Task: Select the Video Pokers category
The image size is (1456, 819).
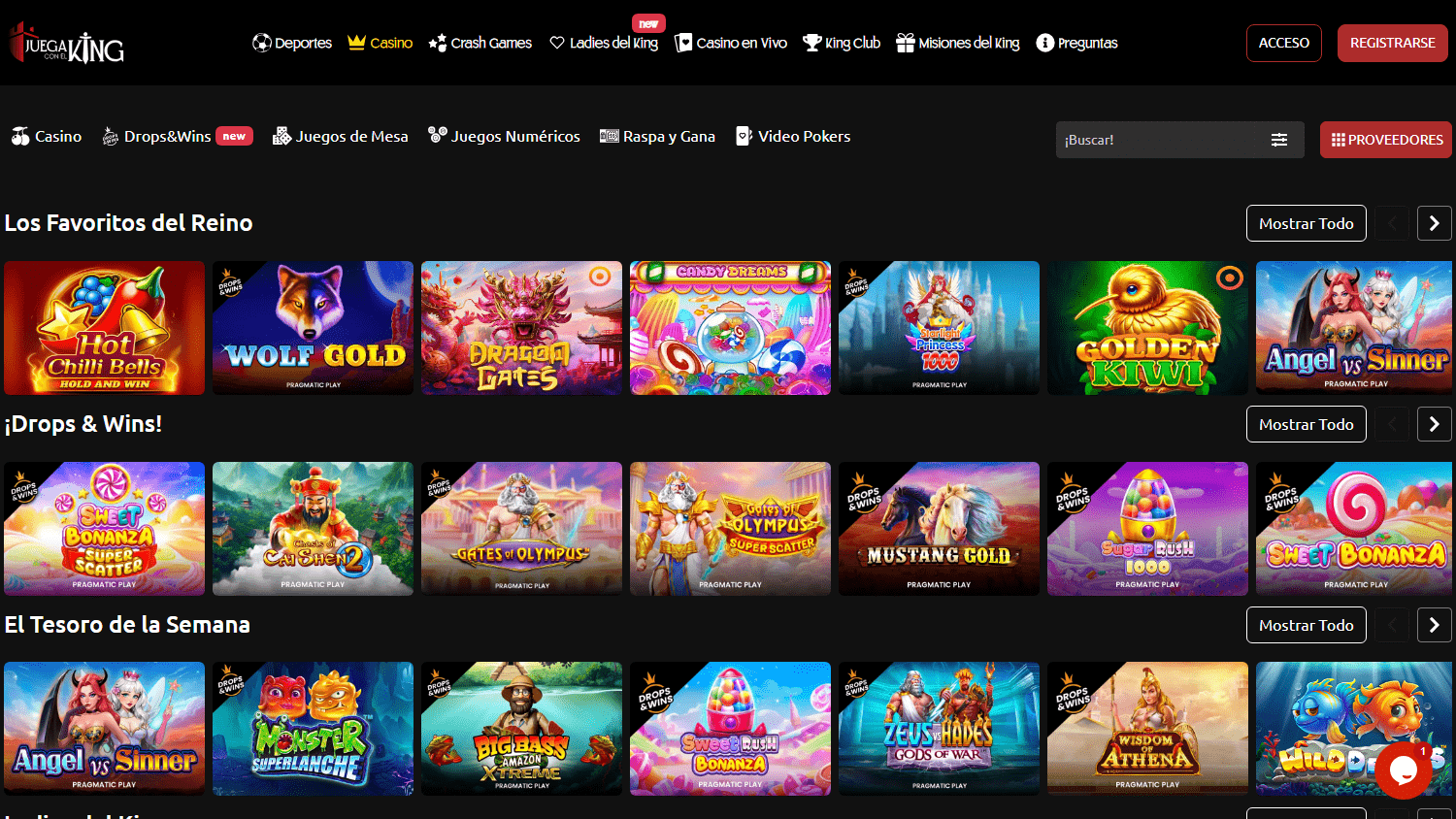Action: 793,136
